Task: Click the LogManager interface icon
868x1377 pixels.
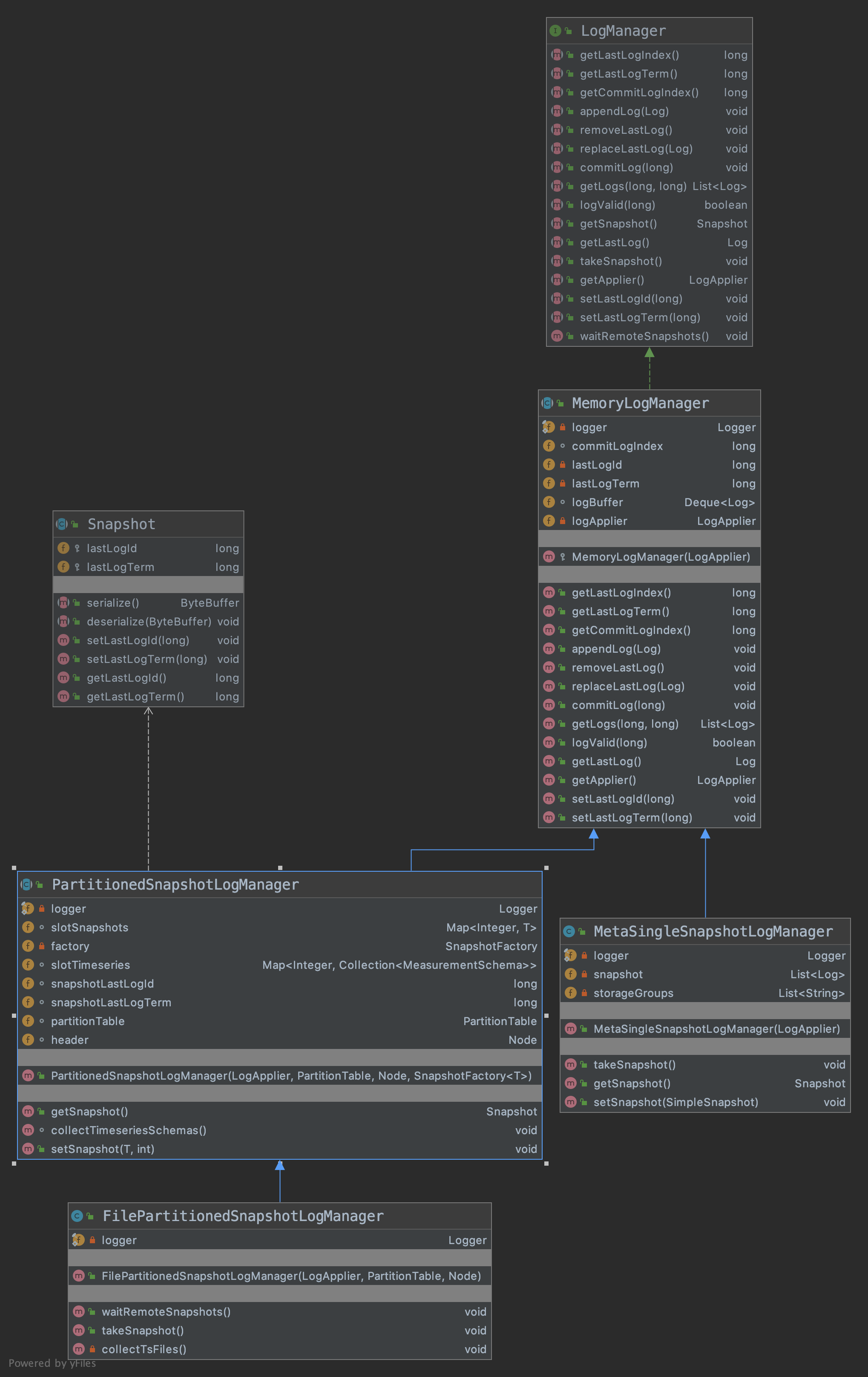Action: (x=555, y=31)
